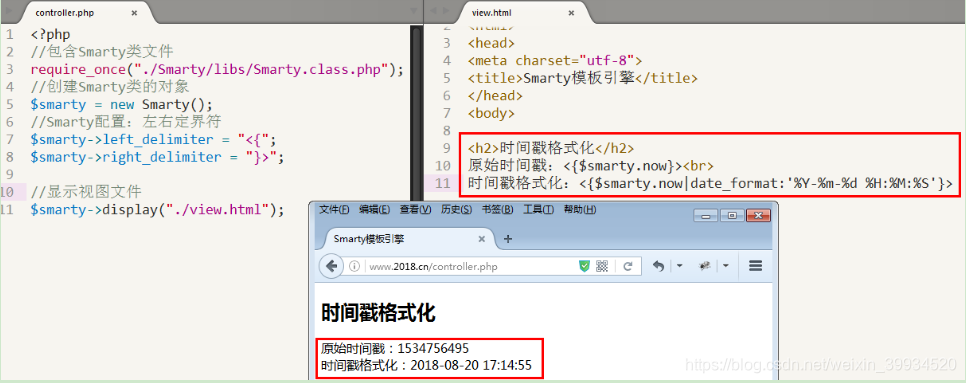
Task: Open the 编辑(E) menu in the browser
Action: [375, 209]
